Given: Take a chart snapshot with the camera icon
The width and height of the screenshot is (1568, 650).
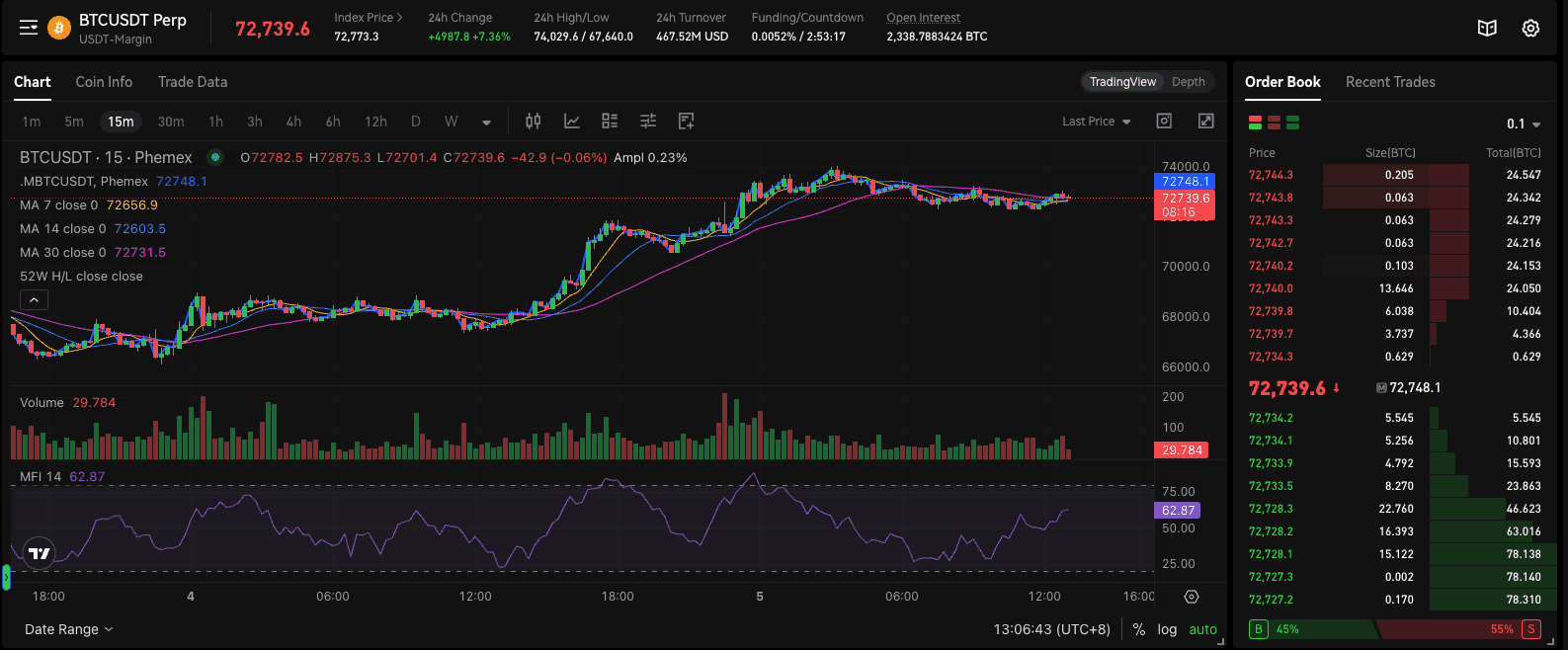Looking at the screenshot, I should (1164, 121).
